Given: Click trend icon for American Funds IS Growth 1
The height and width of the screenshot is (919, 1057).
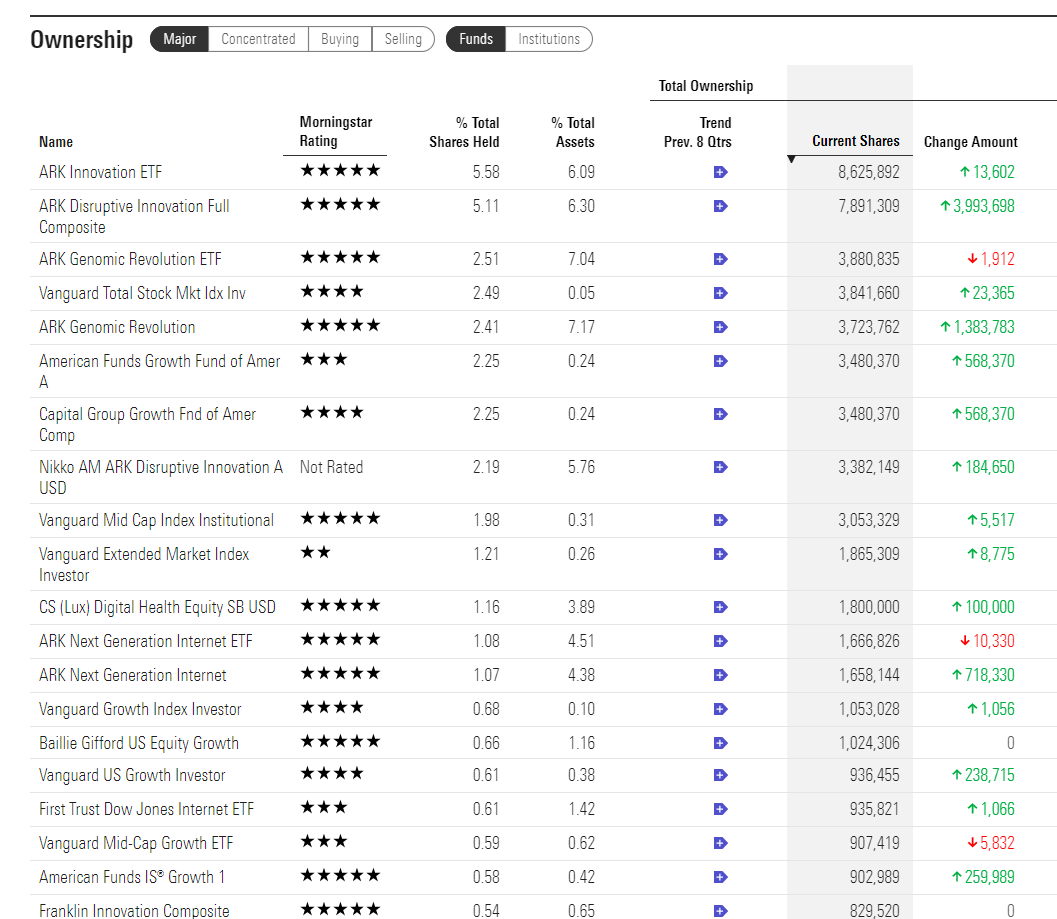Looking at the screenshot, I should tap(720, 877).
